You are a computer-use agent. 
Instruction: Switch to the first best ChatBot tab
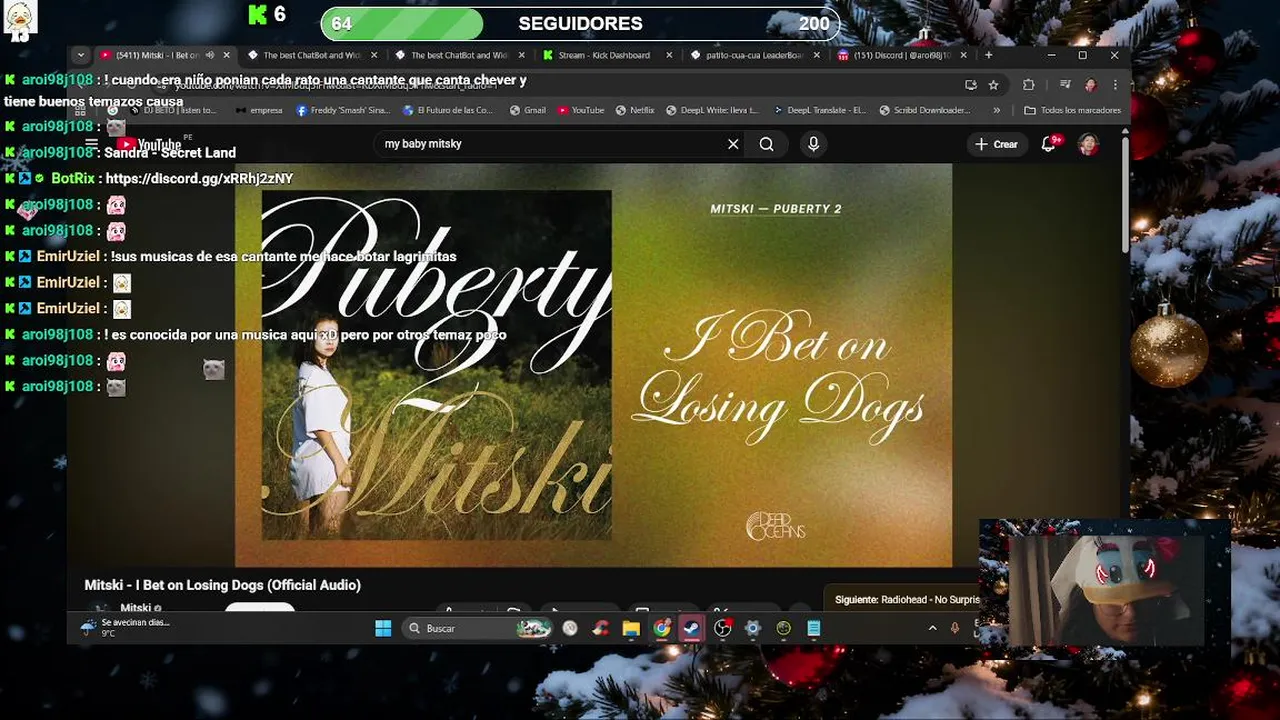[x=310, y=55]
